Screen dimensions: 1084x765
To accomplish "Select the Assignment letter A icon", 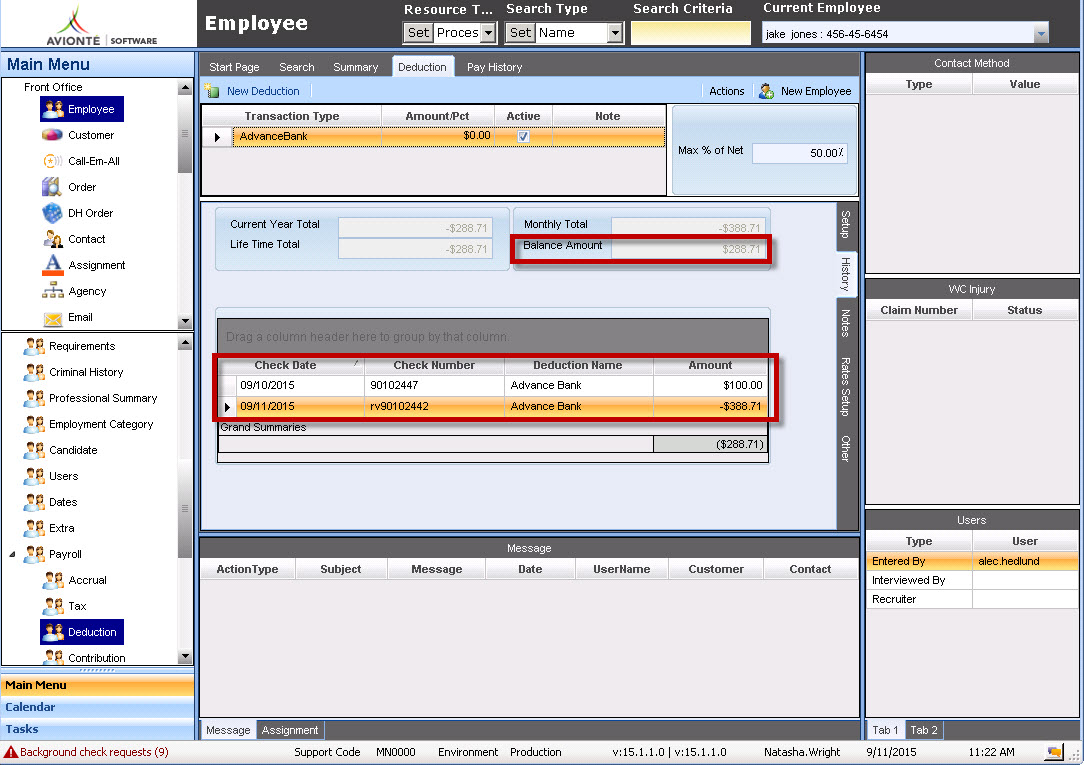I will [x=53, y=265].
